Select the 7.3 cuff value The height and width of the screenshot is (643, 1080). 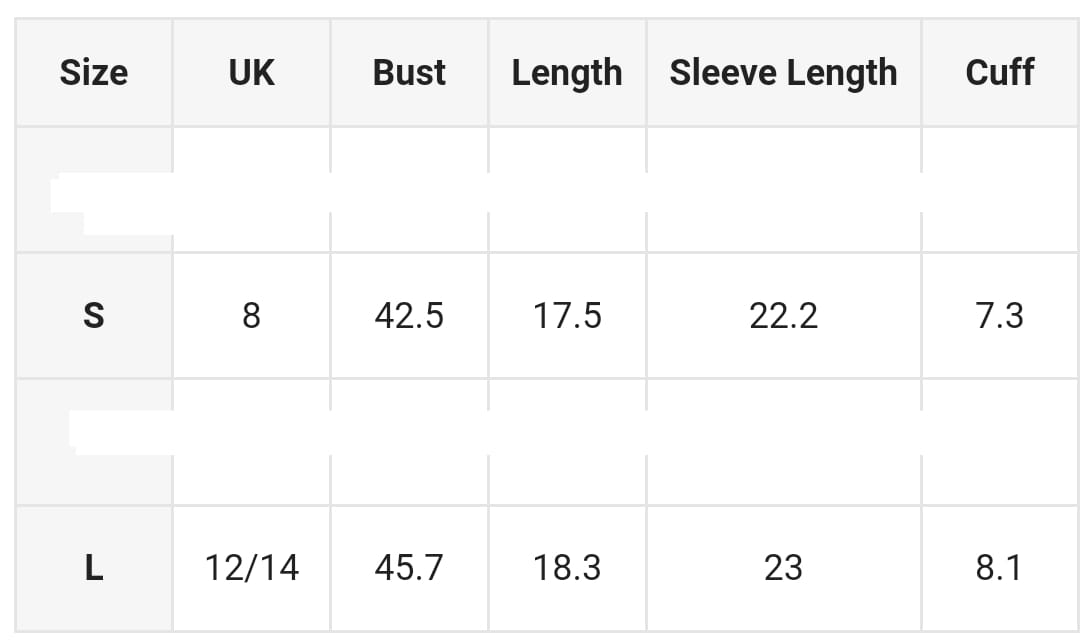pyautogui.click(x=999, y=316)
